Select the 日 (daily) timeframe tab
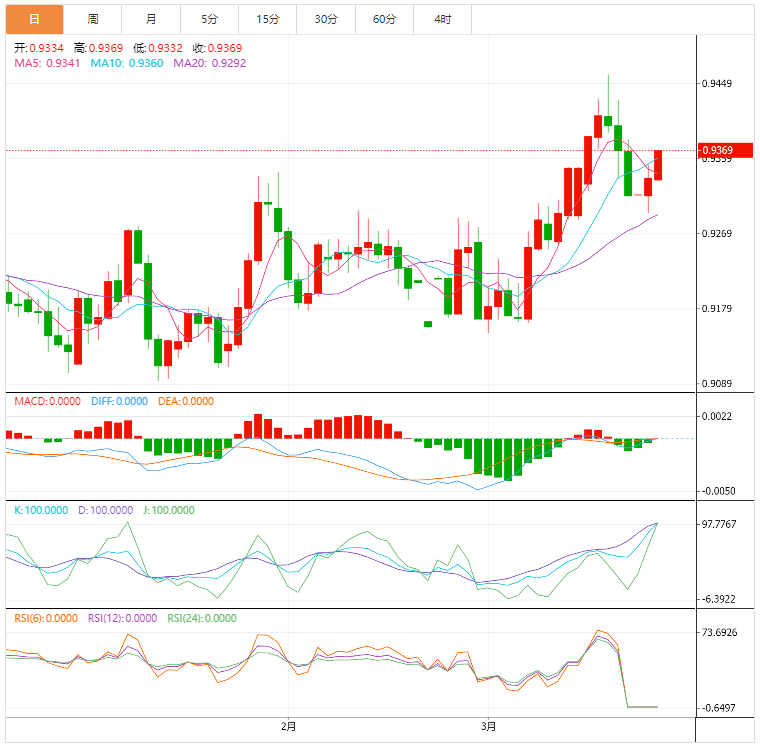The image size is (760, 753). coord(35,19)
